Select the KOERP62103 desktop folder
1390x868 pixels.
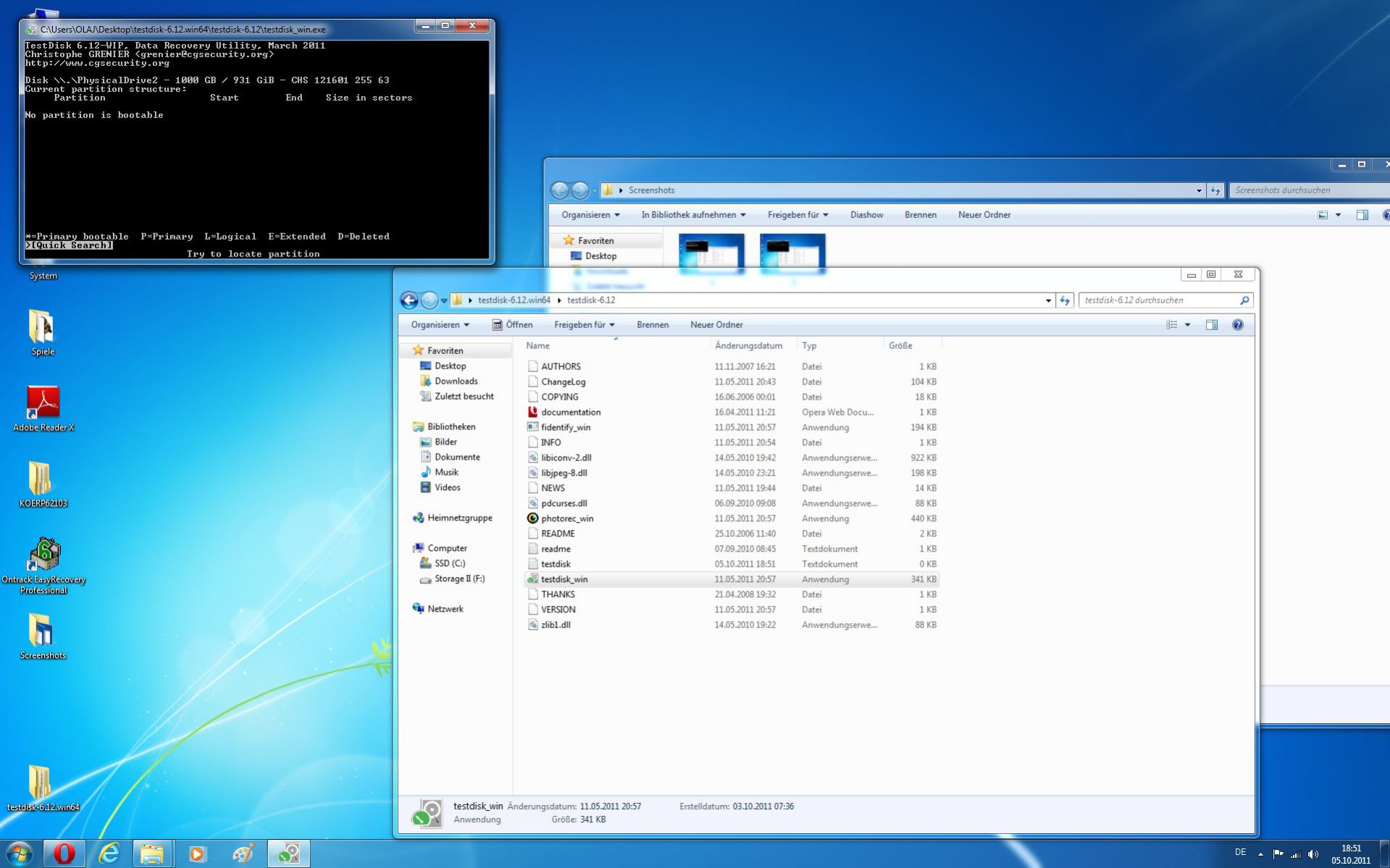(x=43, y=484)
